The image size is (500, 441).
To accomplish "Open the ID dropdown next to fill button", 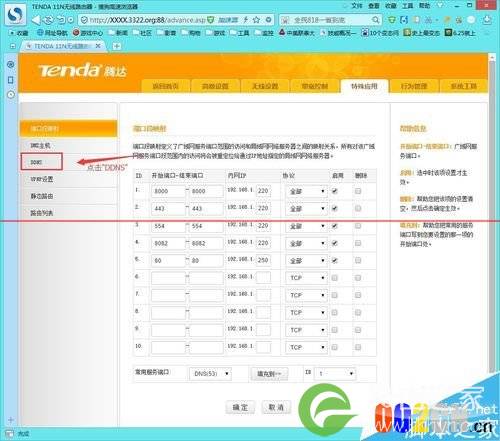I will 336,374.
